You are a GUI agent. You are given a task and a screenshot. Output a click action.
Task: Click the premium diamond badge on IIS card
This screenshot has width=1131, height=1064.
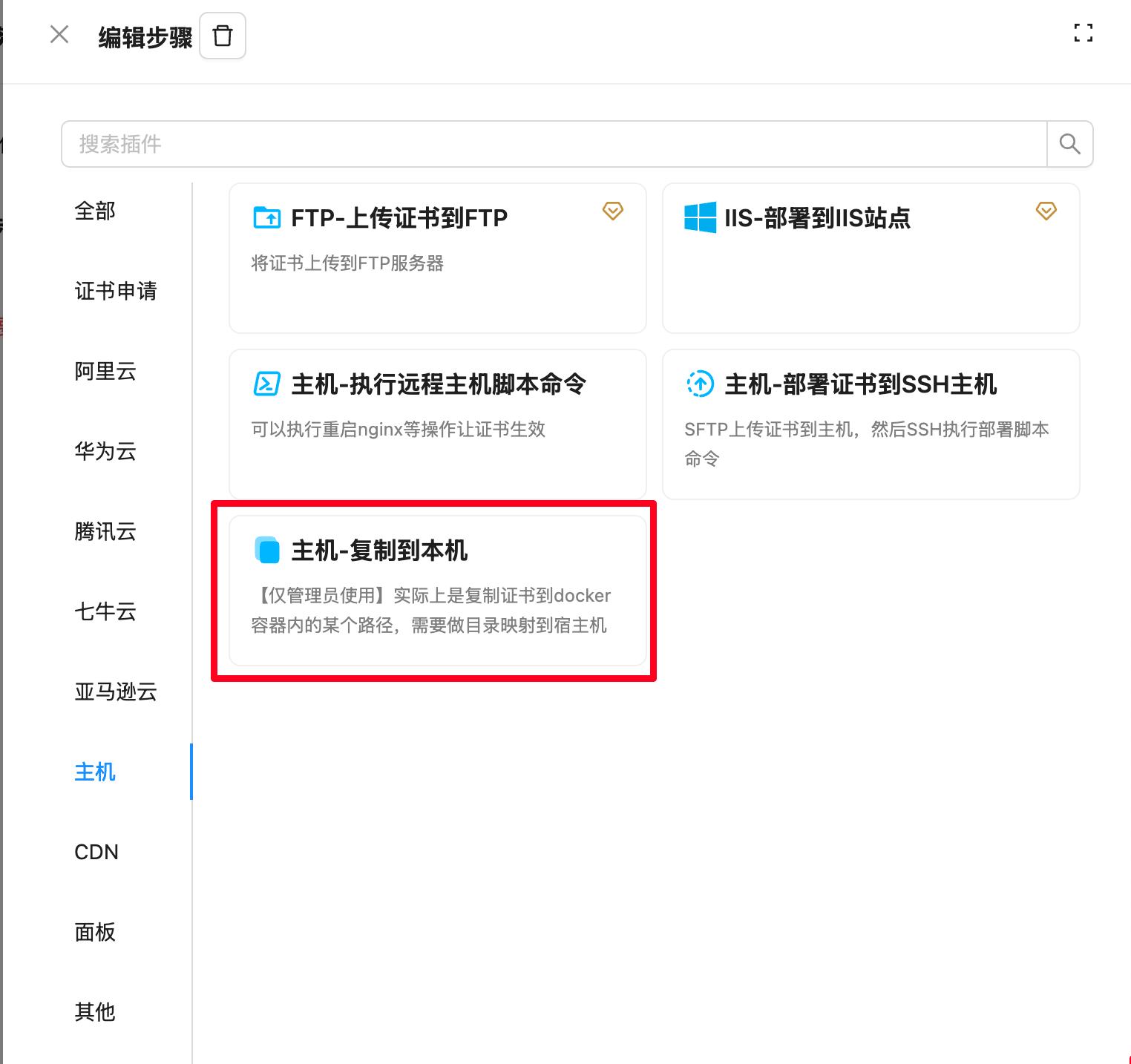pos(1046,211)
